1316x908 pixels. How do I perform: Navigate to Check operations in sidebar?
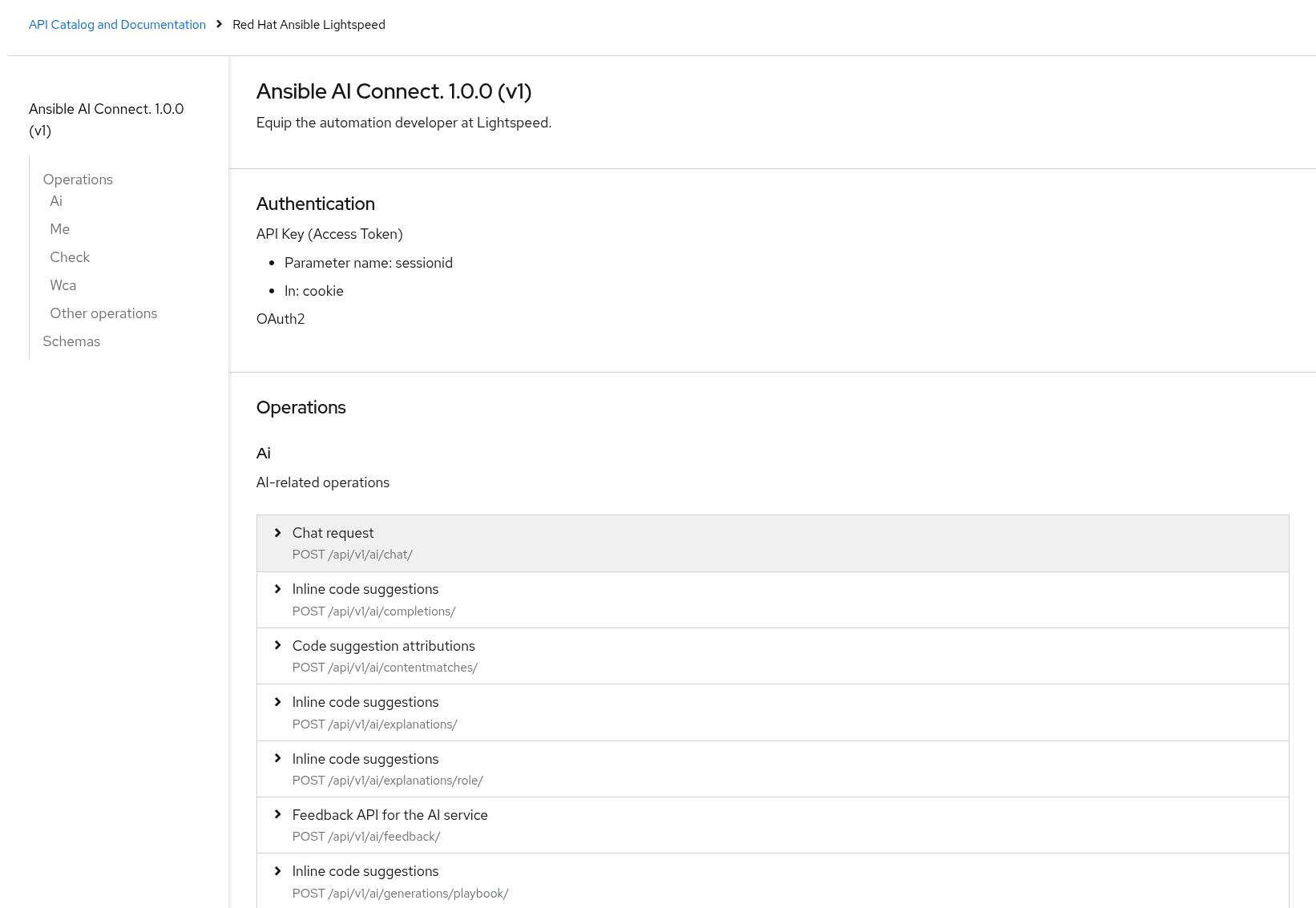[x=70, y=257]
